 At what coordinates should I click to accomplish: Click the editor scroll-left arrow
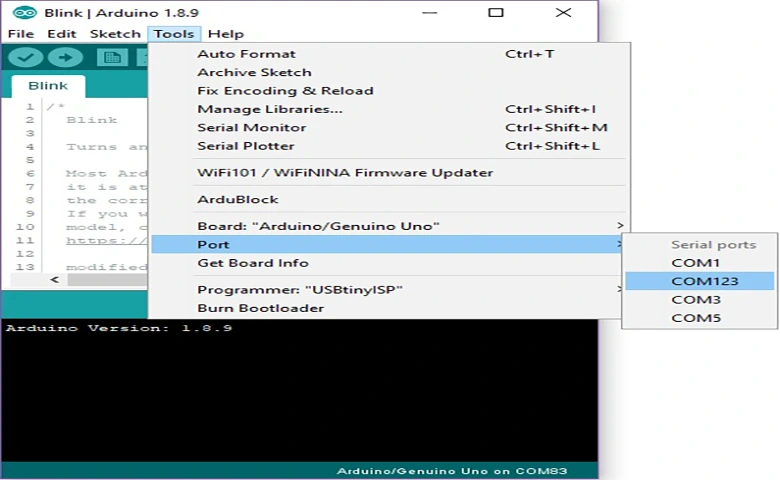[x=55, y=280]
